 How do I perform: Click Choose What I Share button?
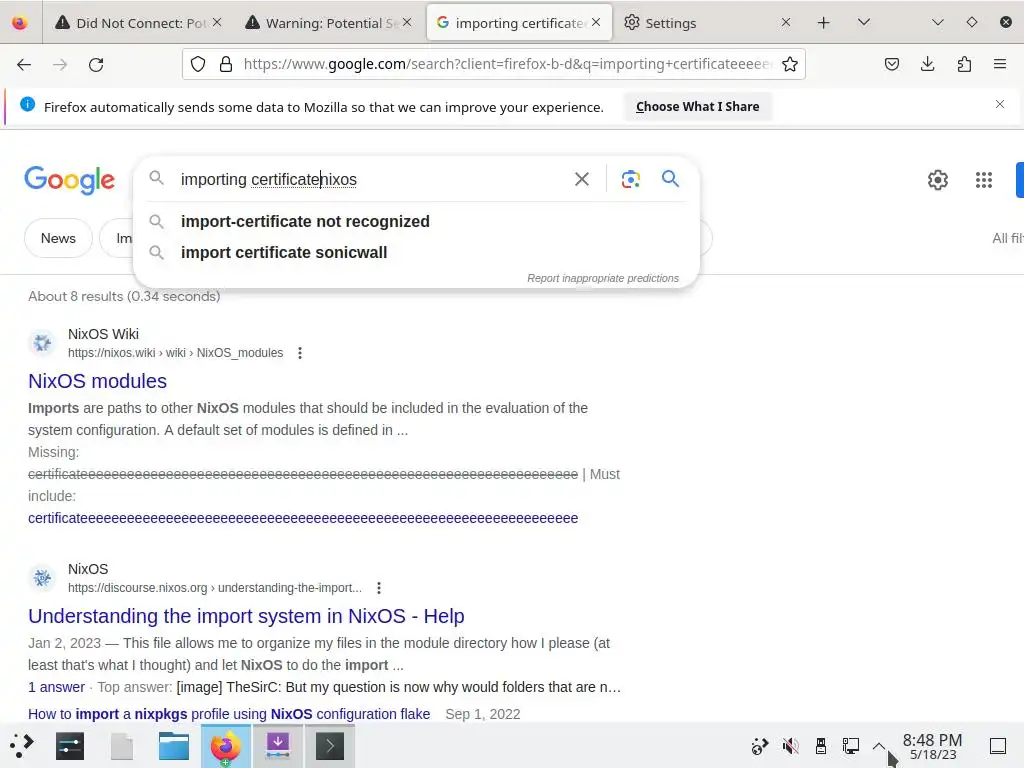pos(697,106)
